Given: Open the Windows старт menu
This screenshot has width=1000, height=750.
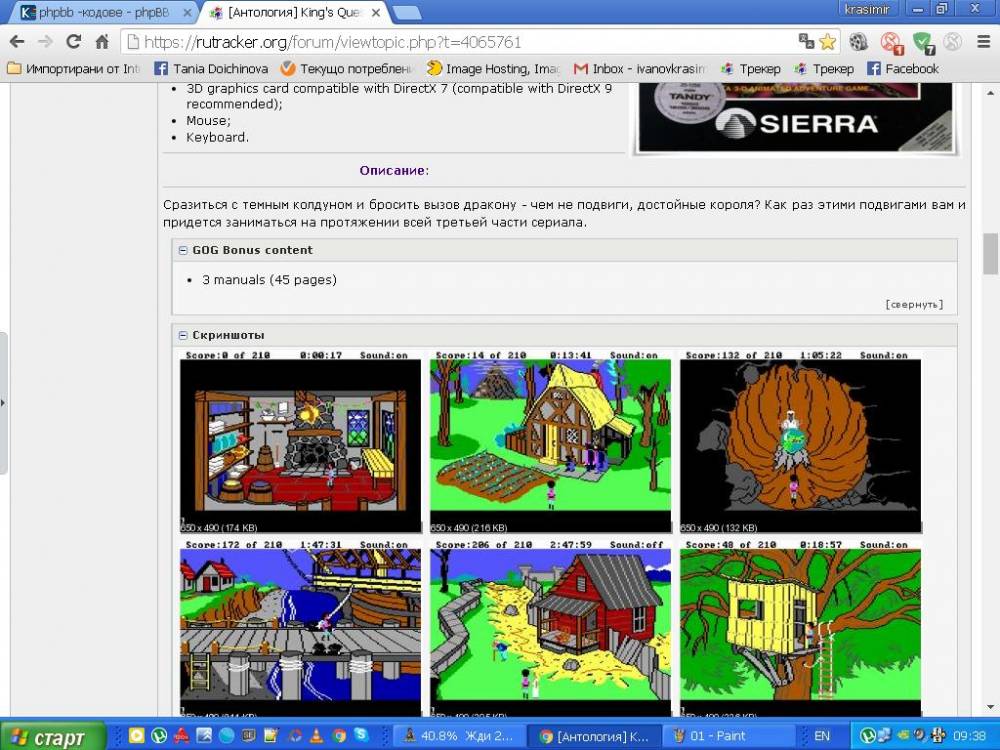Looking at the screenshot, I should point(52,736).
